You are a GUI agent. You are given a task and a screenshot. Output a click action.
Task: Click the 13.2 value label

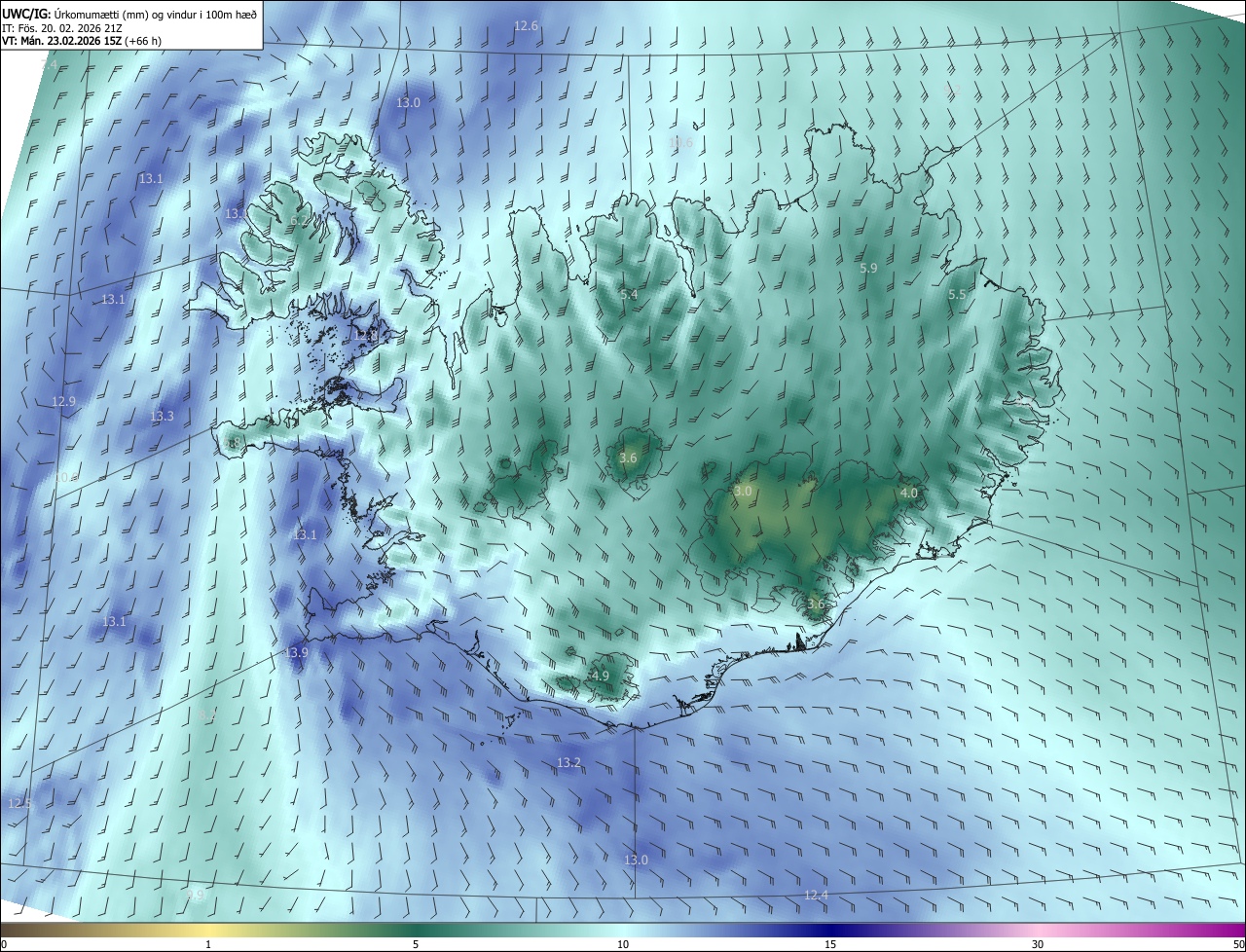[568, 763]
